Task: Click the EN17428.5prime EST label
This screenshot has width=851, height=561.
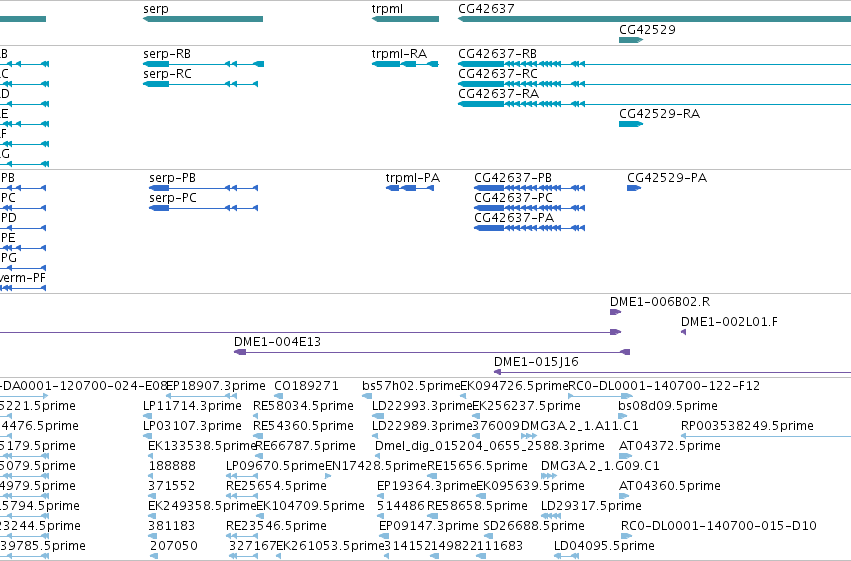Action: (376, 466)
